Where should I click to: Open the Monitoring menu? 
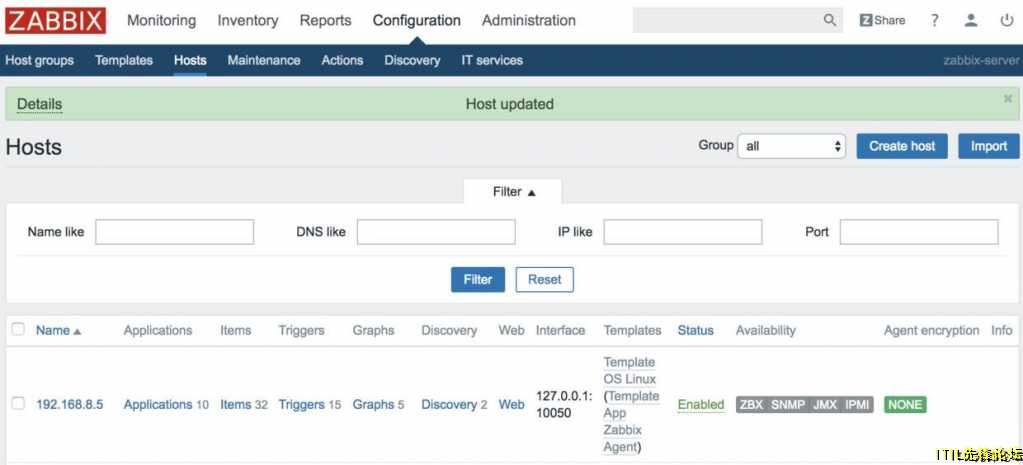point(161,20)
